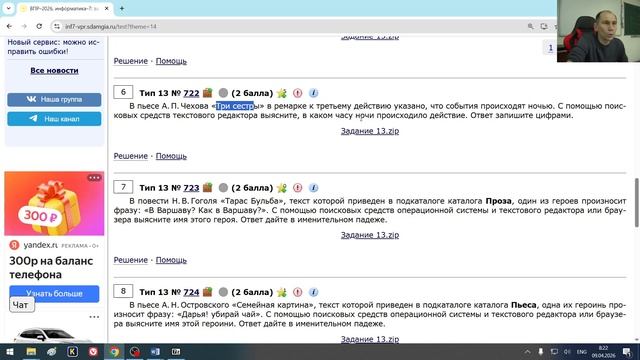Click the gray circle status of task 724
640x360 pixels.
pos(223,292)
